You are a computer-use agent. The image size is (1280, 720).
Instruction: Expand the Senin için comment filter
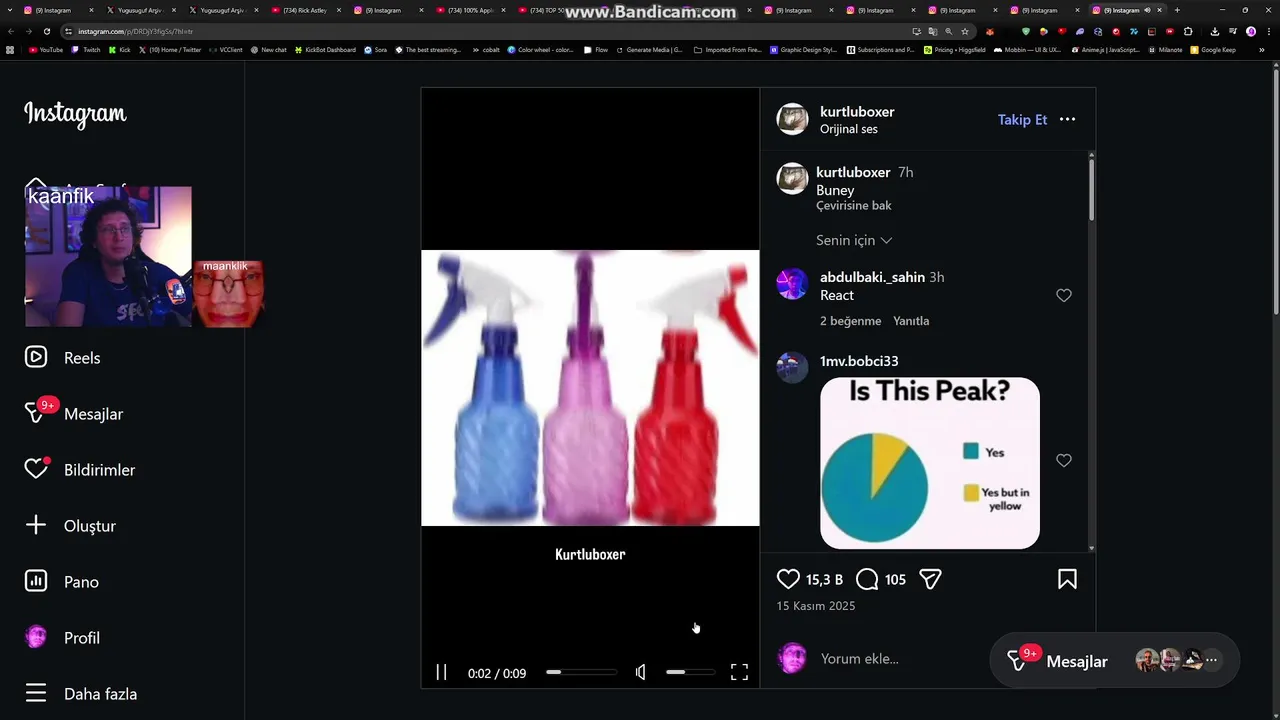[854, 240]
